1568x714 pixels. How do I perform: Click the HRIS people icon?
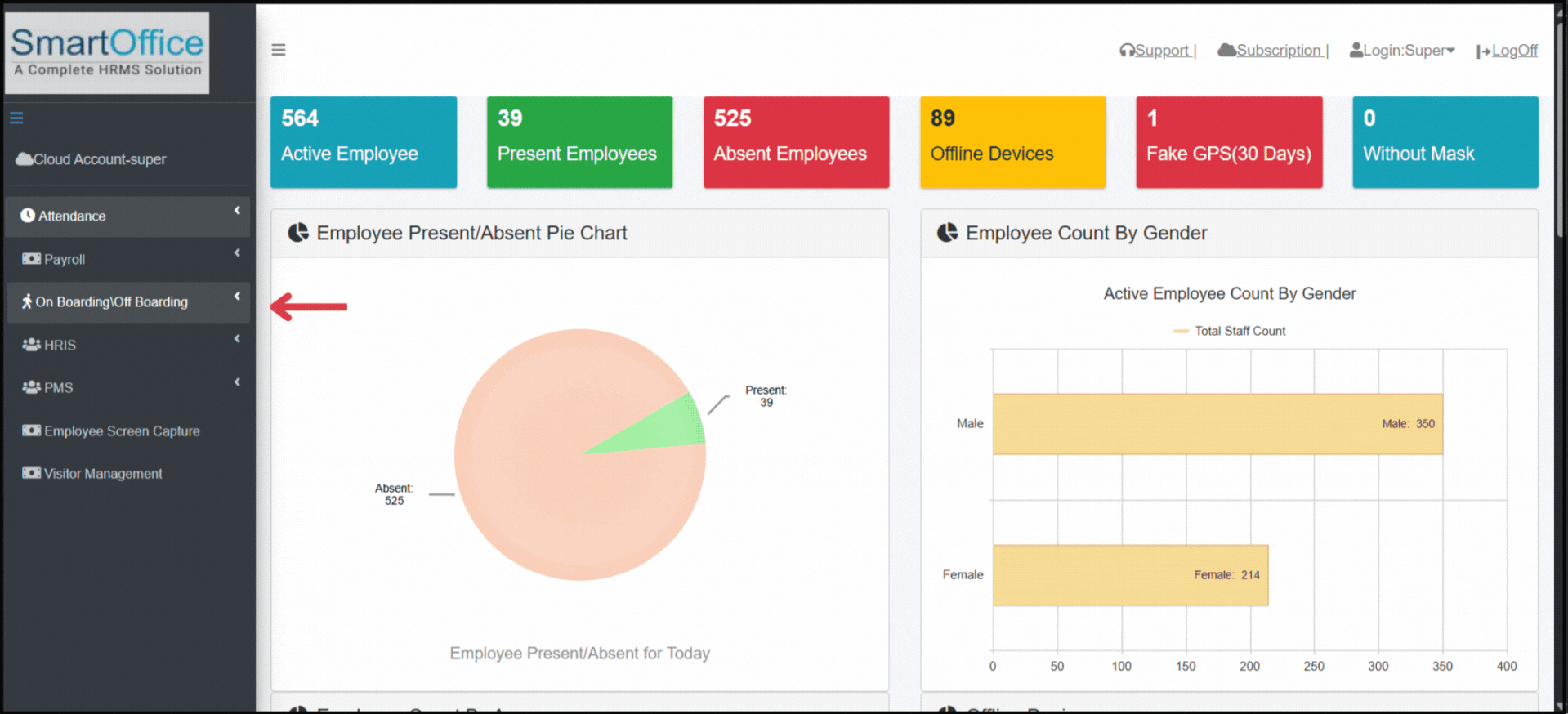[31, 345]
